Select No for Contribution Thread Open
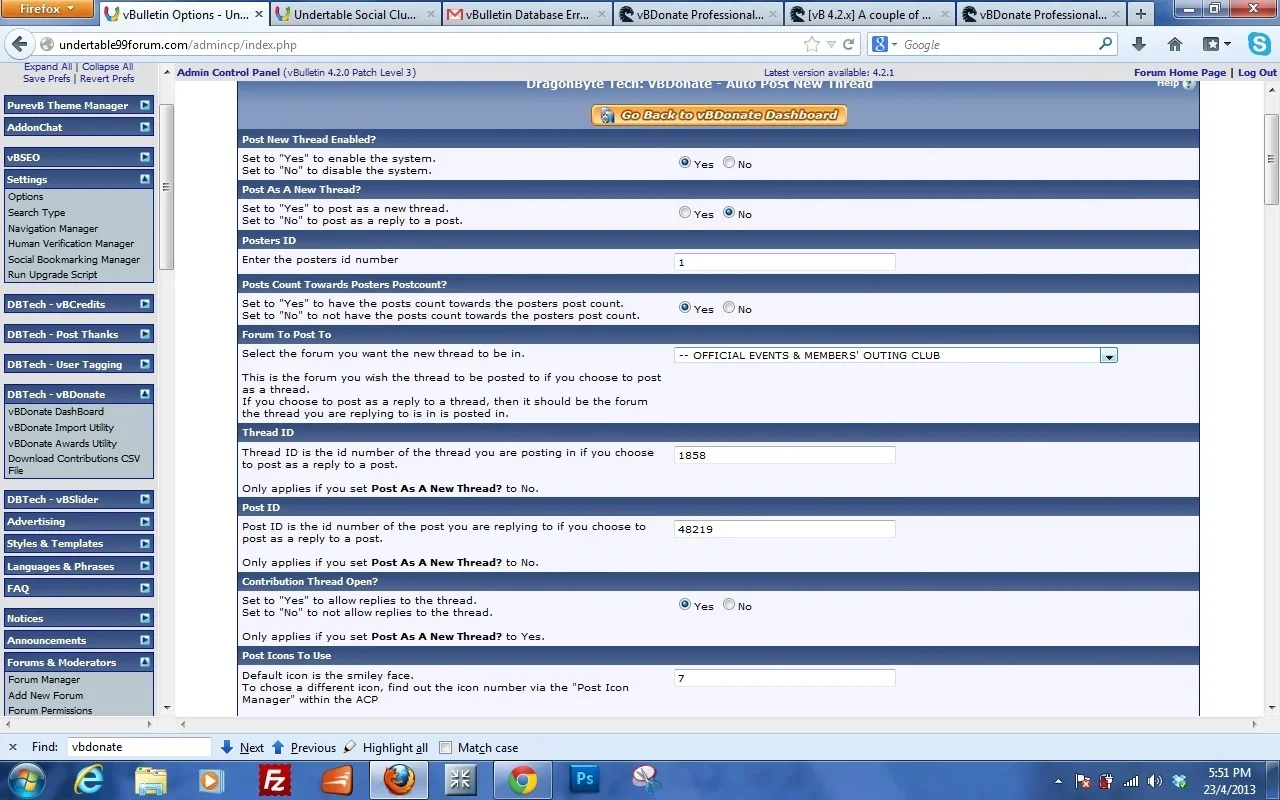 coord(729,604)
